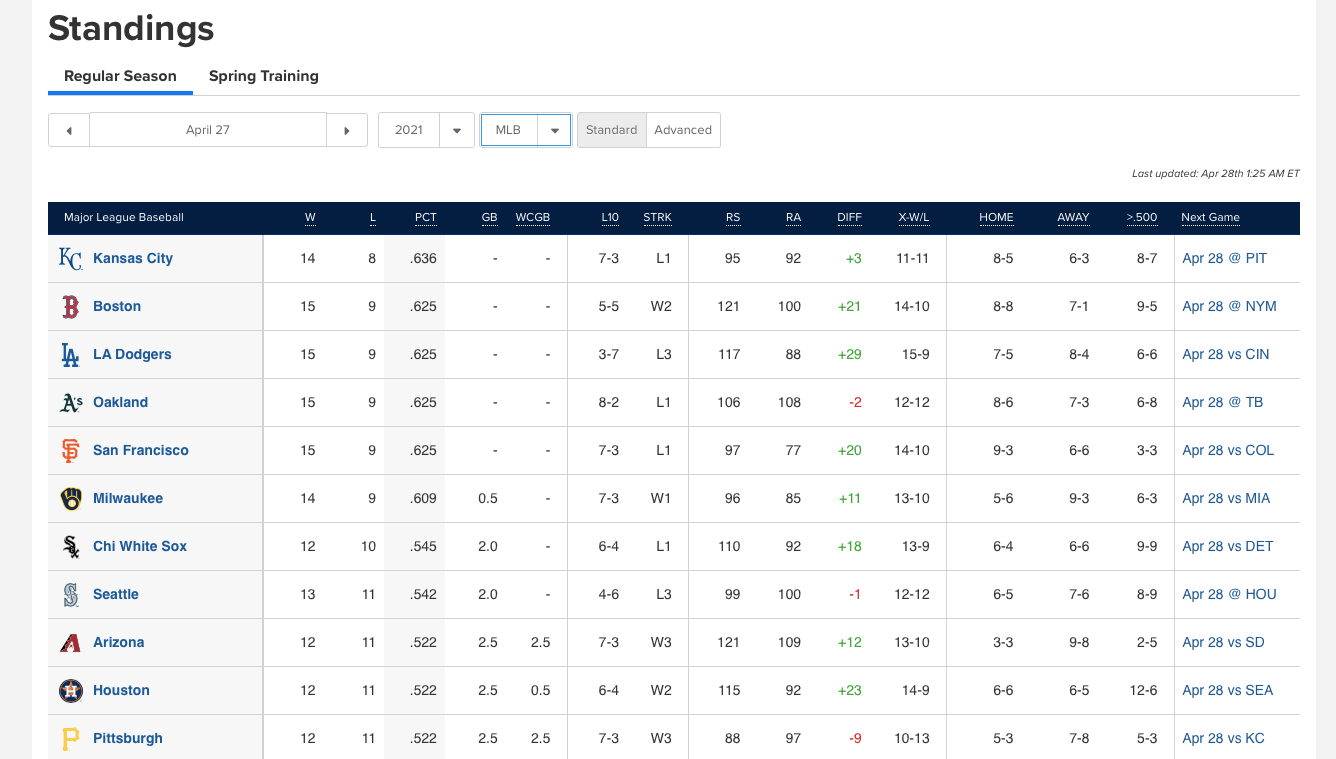Open the Apr 28 vs KC game link
The image size is (1336, 759).
pos(1224,738)
